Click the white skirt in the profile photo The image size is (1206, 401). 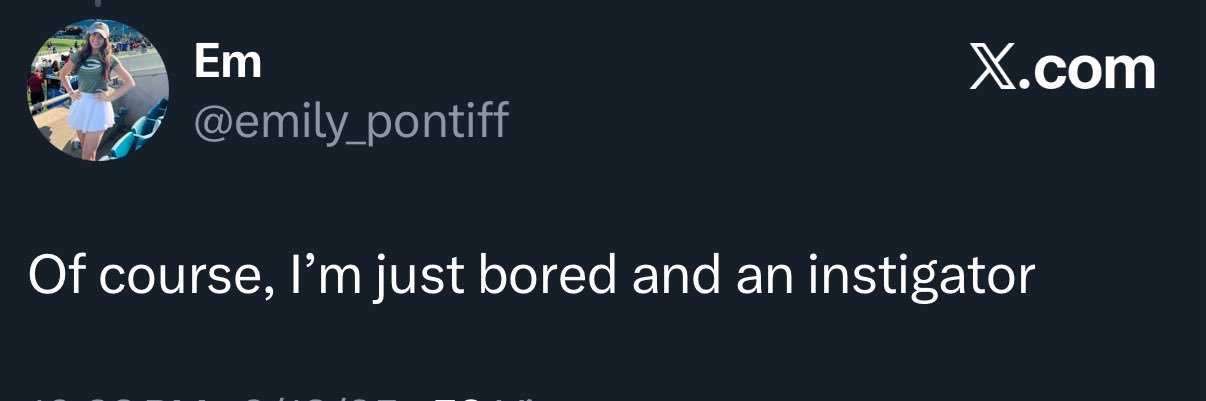coord(91,110)
